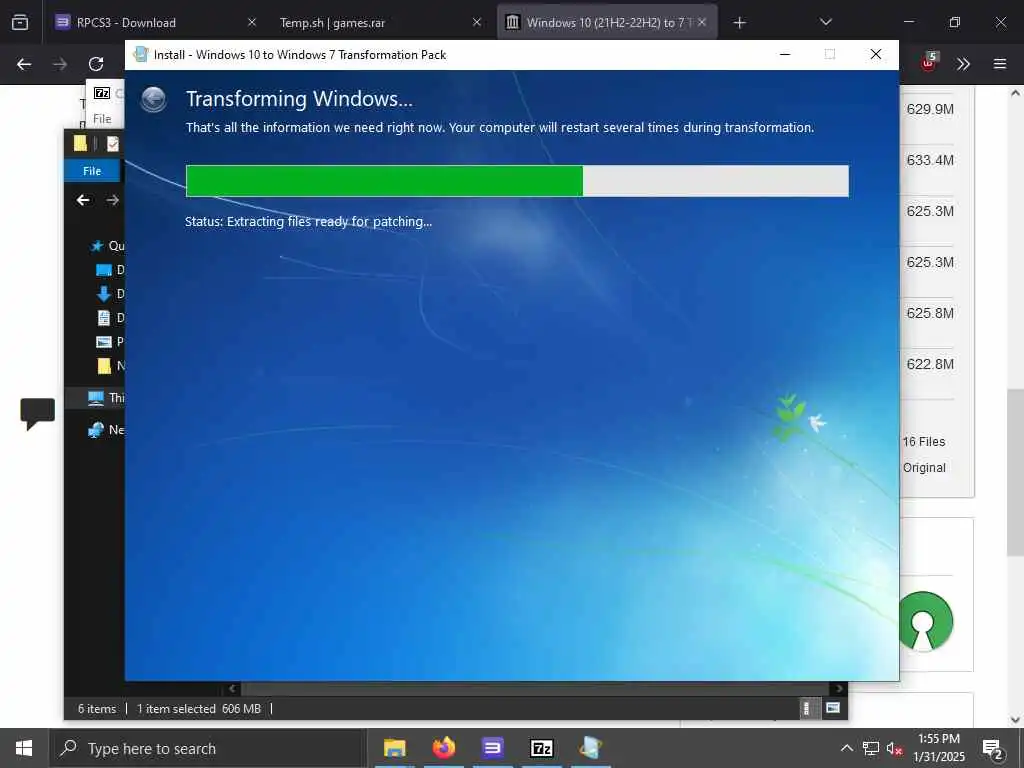Click the back arrow in the installer
The width and height of the screenshot is (1024, 768).
coord(153,100)
